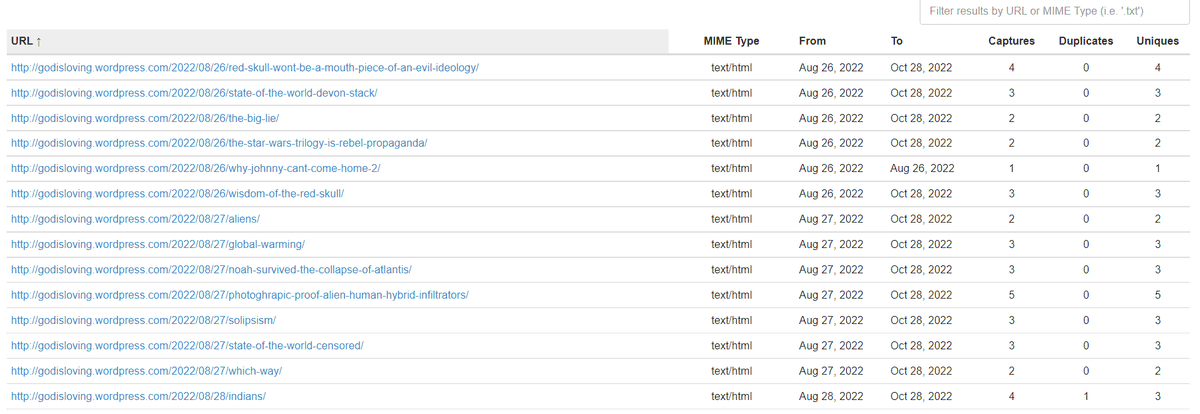
Task: Sort by MIME Type column header
Action: [732, 41]
